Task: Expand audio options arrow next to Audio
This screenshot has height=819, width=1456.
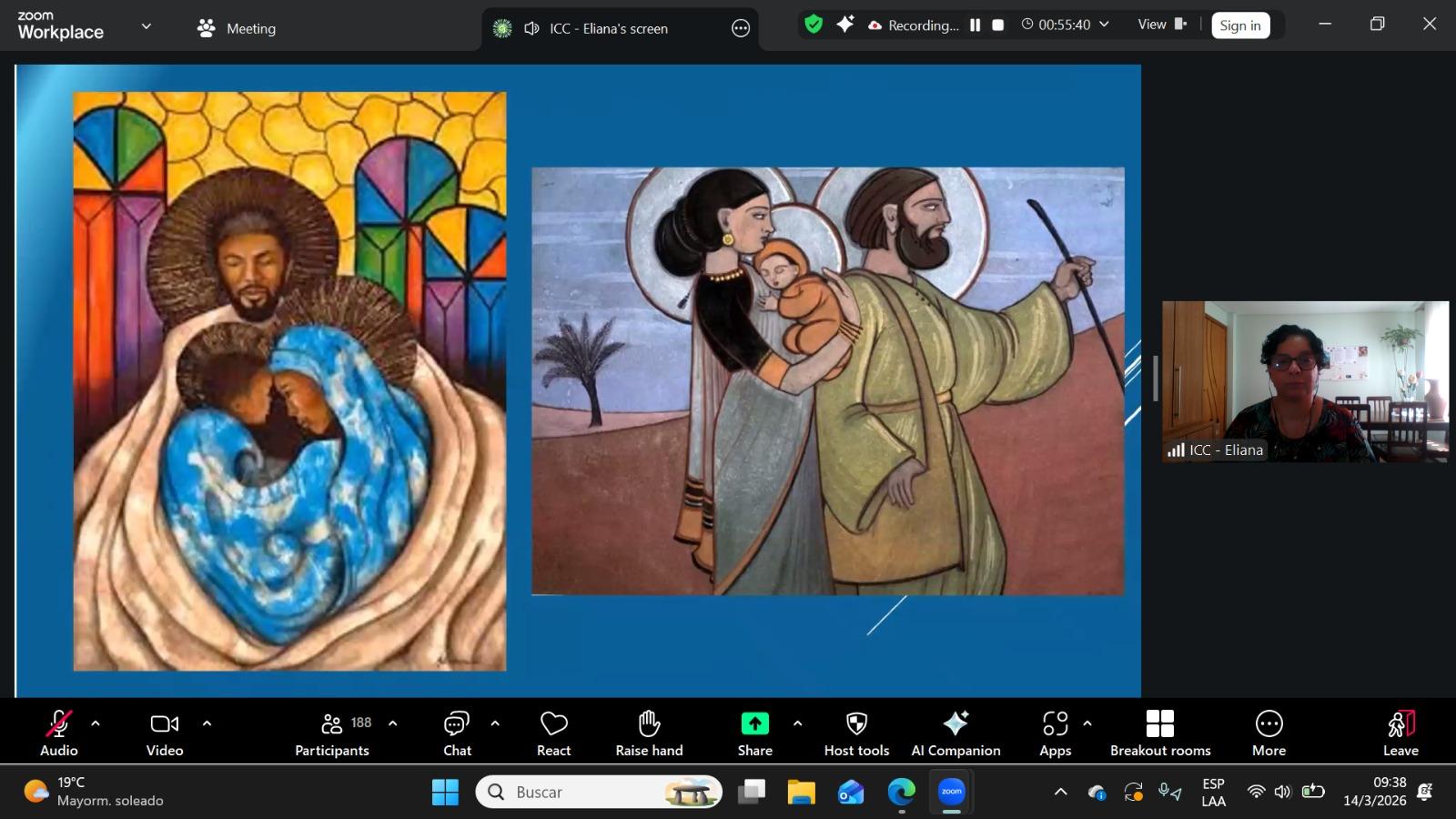Action: (x=96, y=723)
